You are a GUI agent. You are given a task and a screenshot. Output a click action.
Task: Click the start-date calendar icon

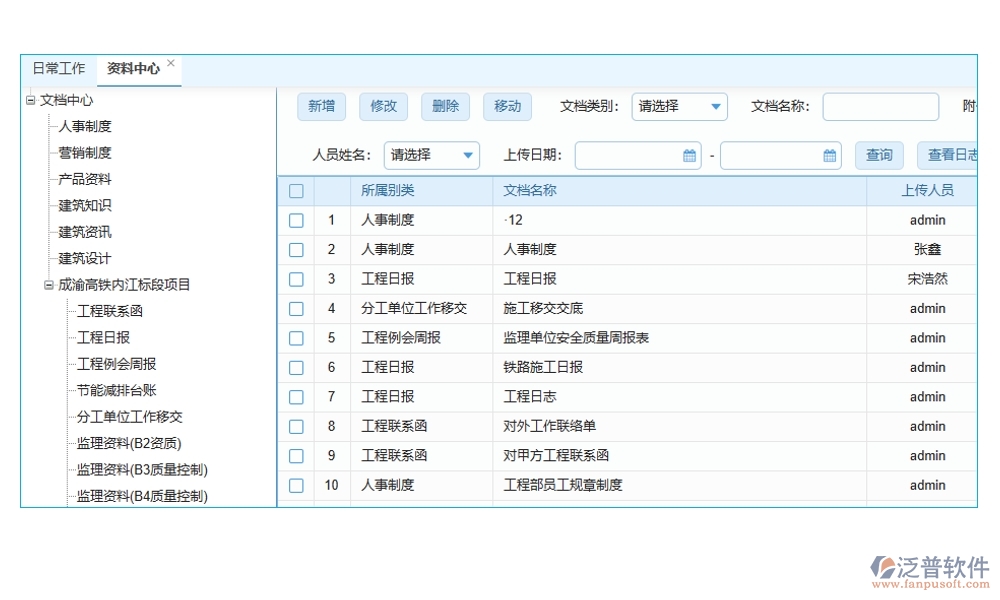coord(687,155)
